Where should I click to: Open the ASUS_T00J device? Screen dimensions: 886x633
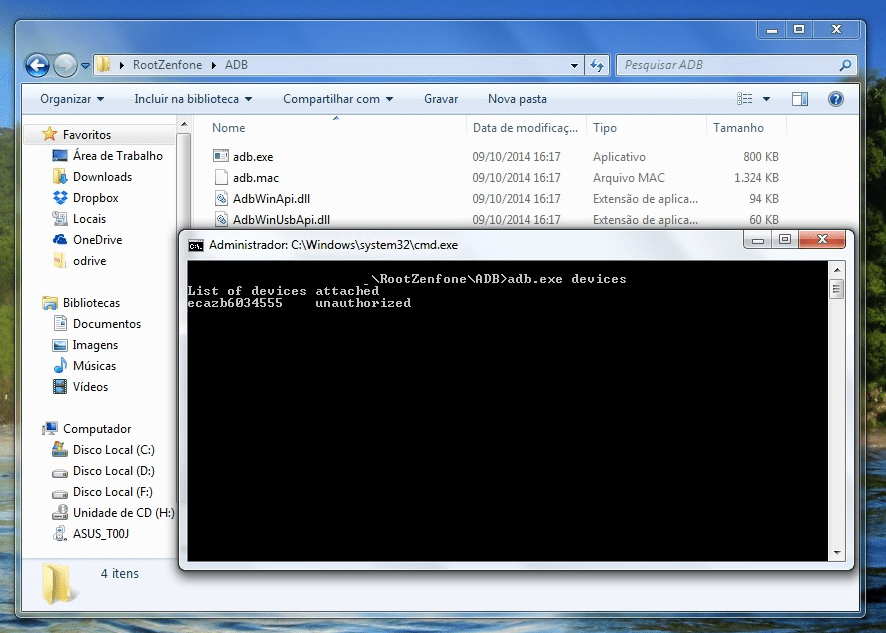(100, 534)
